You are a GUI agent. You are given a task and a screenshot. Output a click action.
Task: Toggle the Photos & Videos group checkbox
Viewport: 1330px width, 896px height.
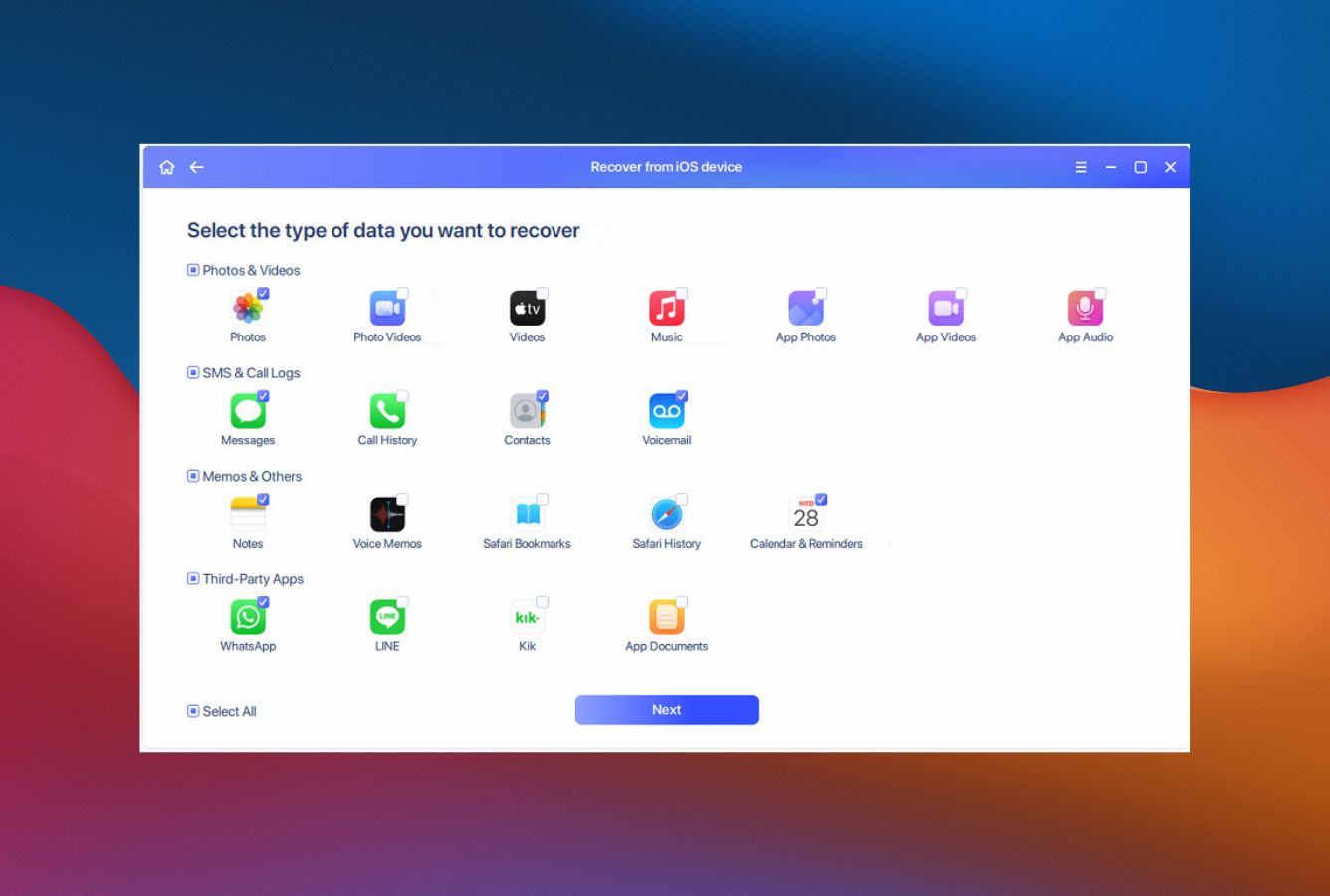click(193, 270)
